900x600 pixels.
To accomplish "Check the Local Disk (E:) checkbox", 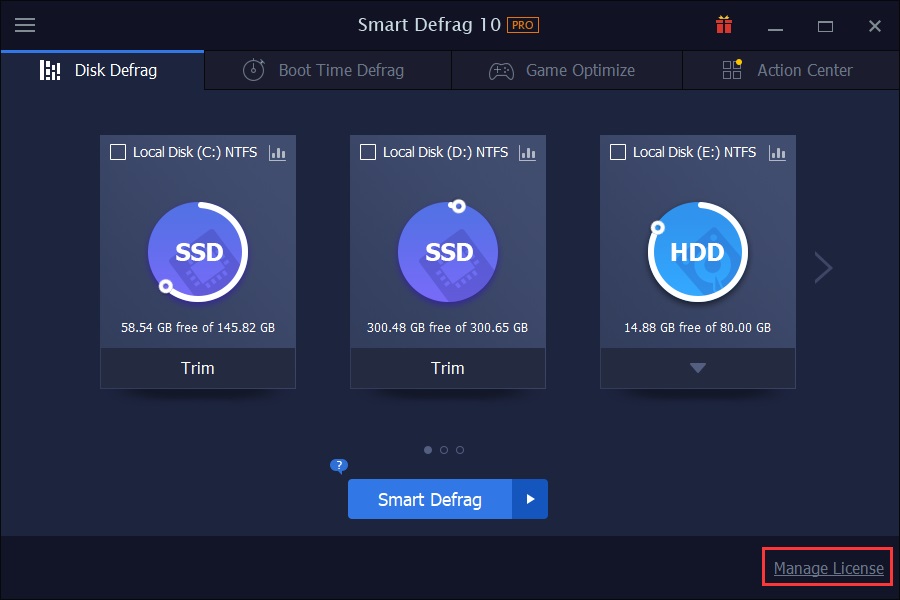I will [618, 152].
